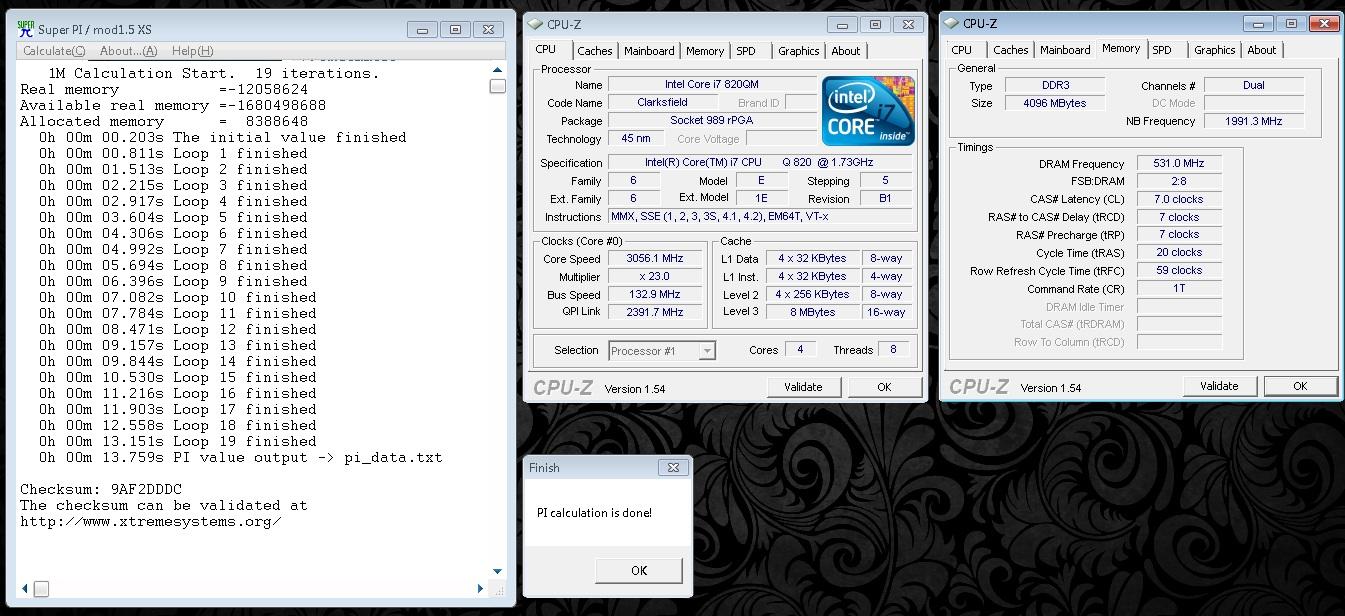
Task: Click the Super PI title bar icon
Action: (x=26, y=29)
